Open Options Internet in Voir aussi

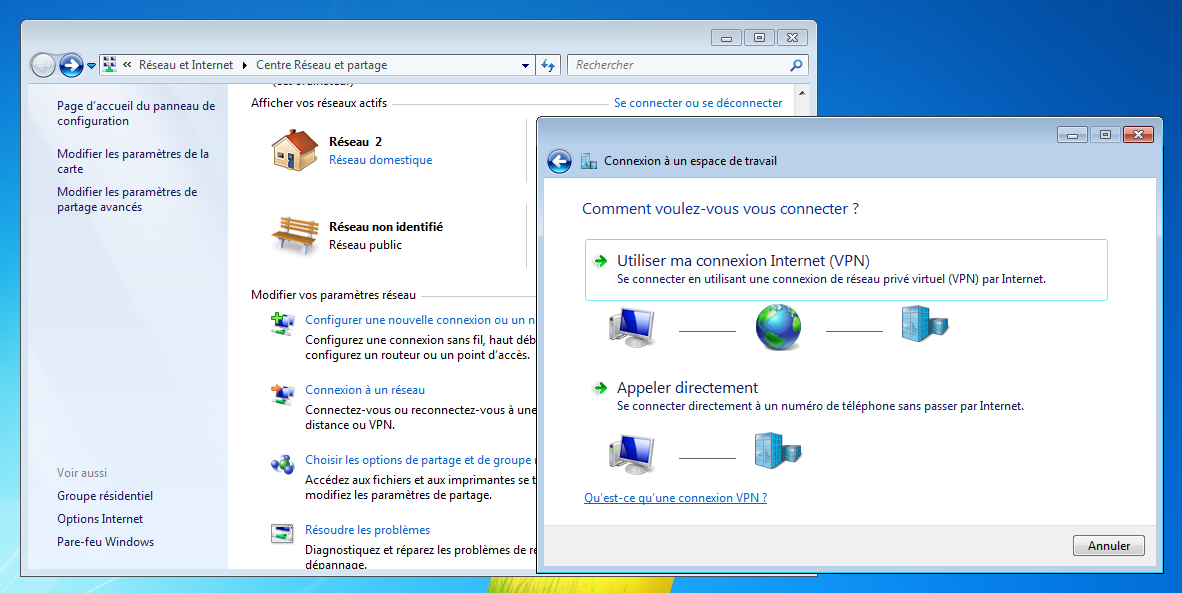(100, 518)
